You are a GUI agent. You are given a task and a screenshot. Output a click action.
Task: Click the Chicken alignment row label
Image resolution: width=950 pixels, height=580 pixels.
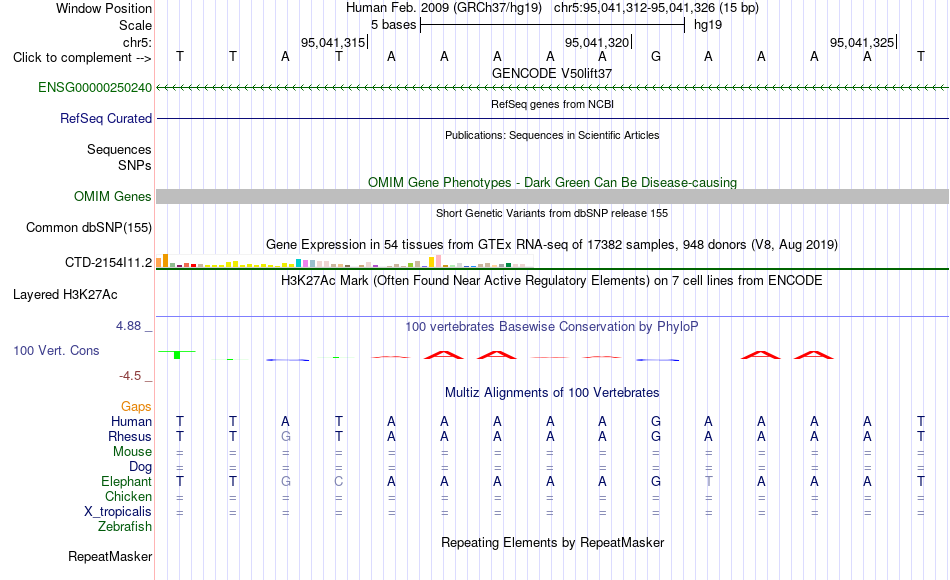tap(128, 496)
